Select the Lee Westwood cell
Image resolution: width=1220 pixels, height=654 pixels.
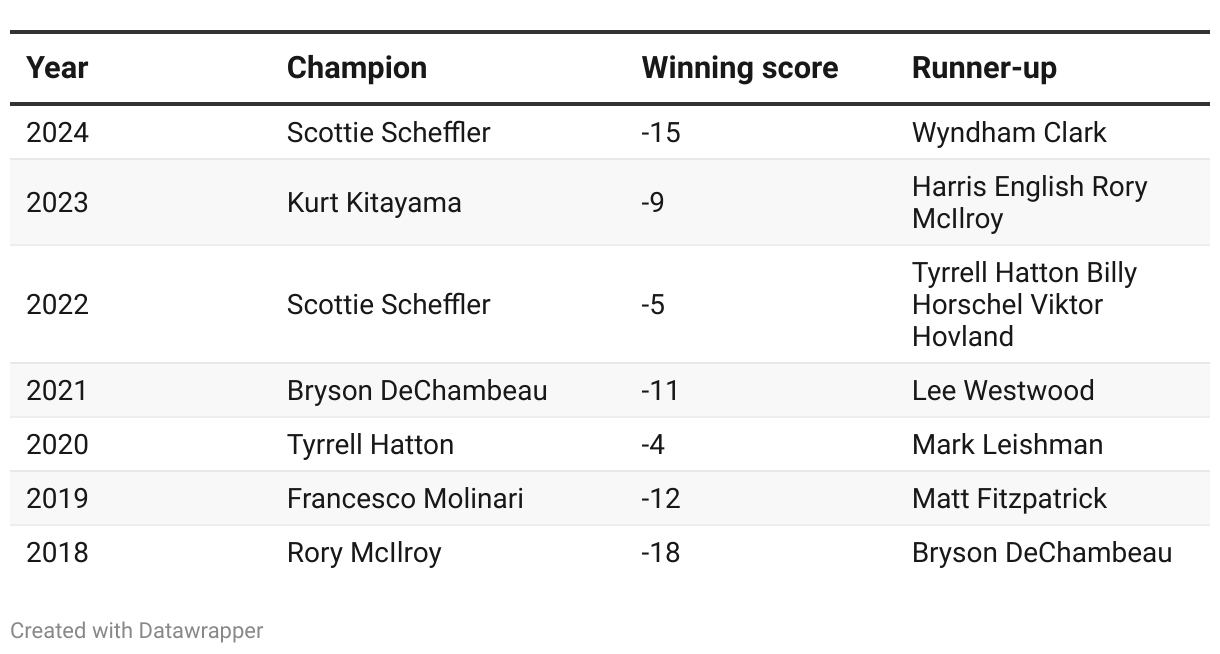click(x=1003, y=390)
